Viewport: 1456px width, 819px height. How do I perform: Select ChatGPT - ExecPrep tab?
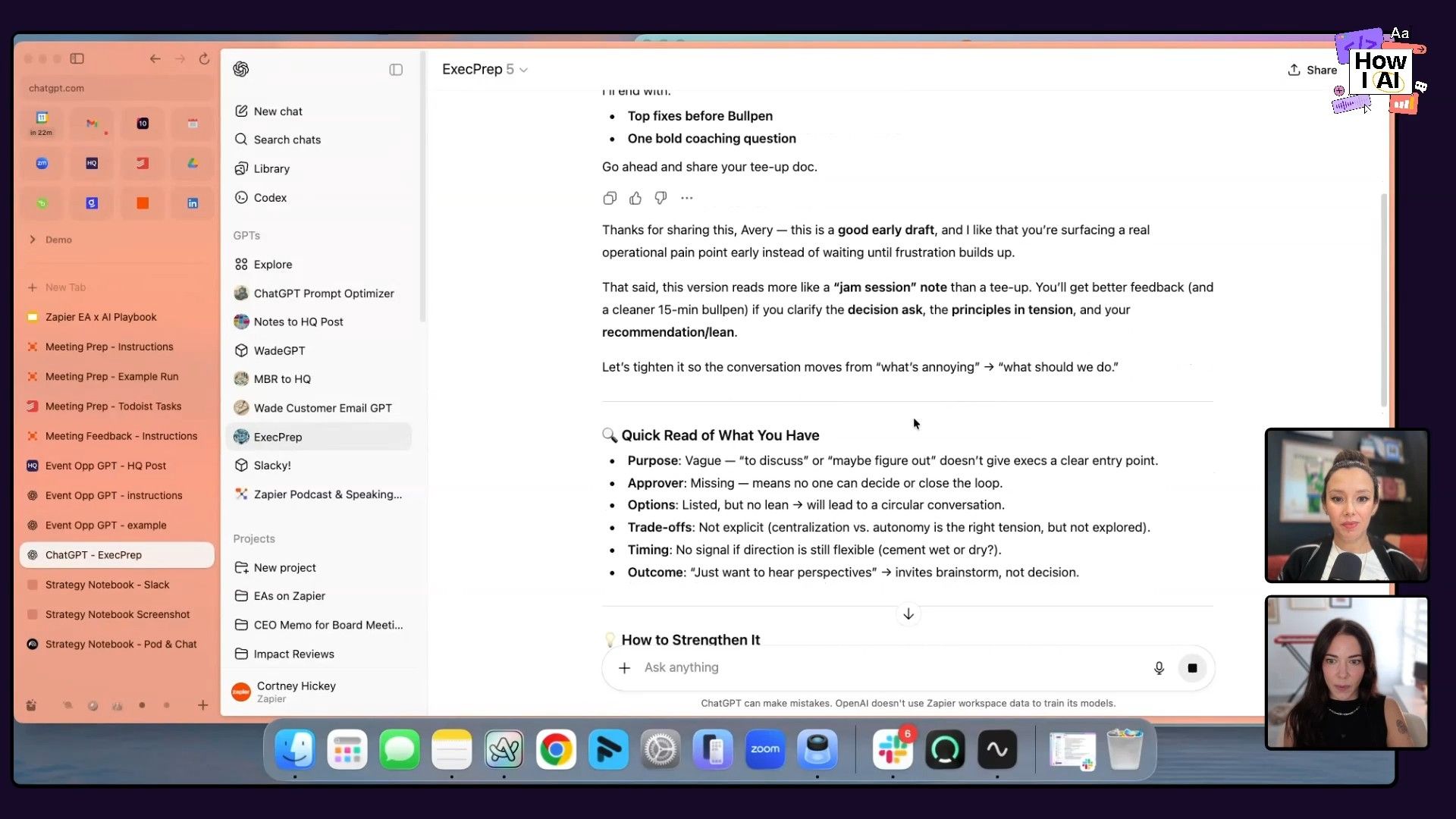(x=118, y=555)
